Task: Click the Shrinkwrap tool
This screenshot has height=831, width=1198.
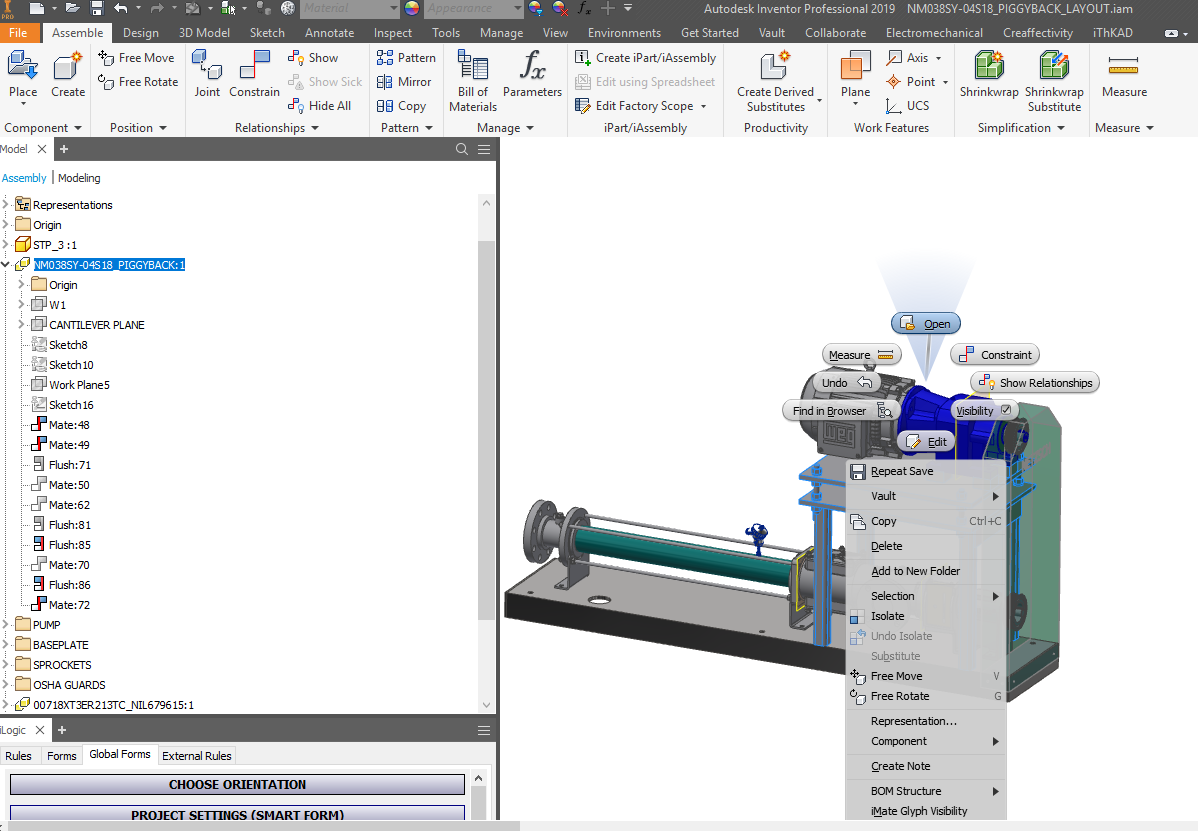Action: click(x=989, y=74)
